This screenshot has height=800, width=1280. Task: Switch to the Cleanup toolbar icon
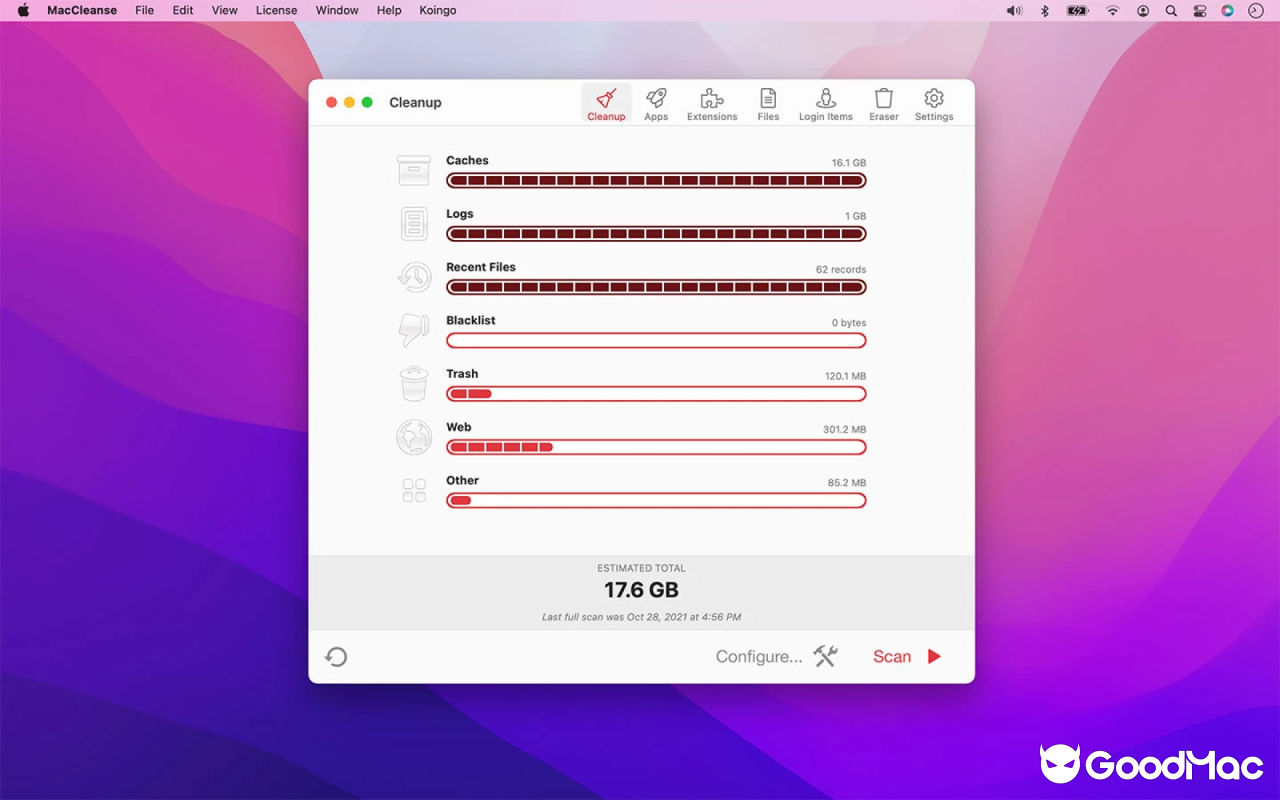(606, 100)
